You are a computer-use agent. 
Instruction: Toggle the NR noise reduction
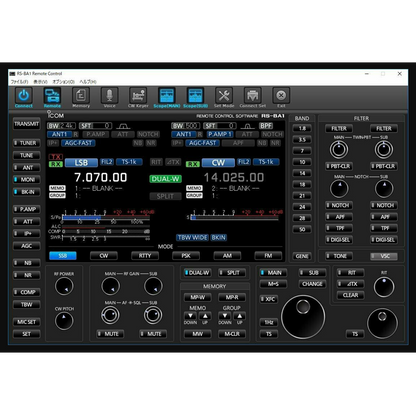(x=26, y=275)
